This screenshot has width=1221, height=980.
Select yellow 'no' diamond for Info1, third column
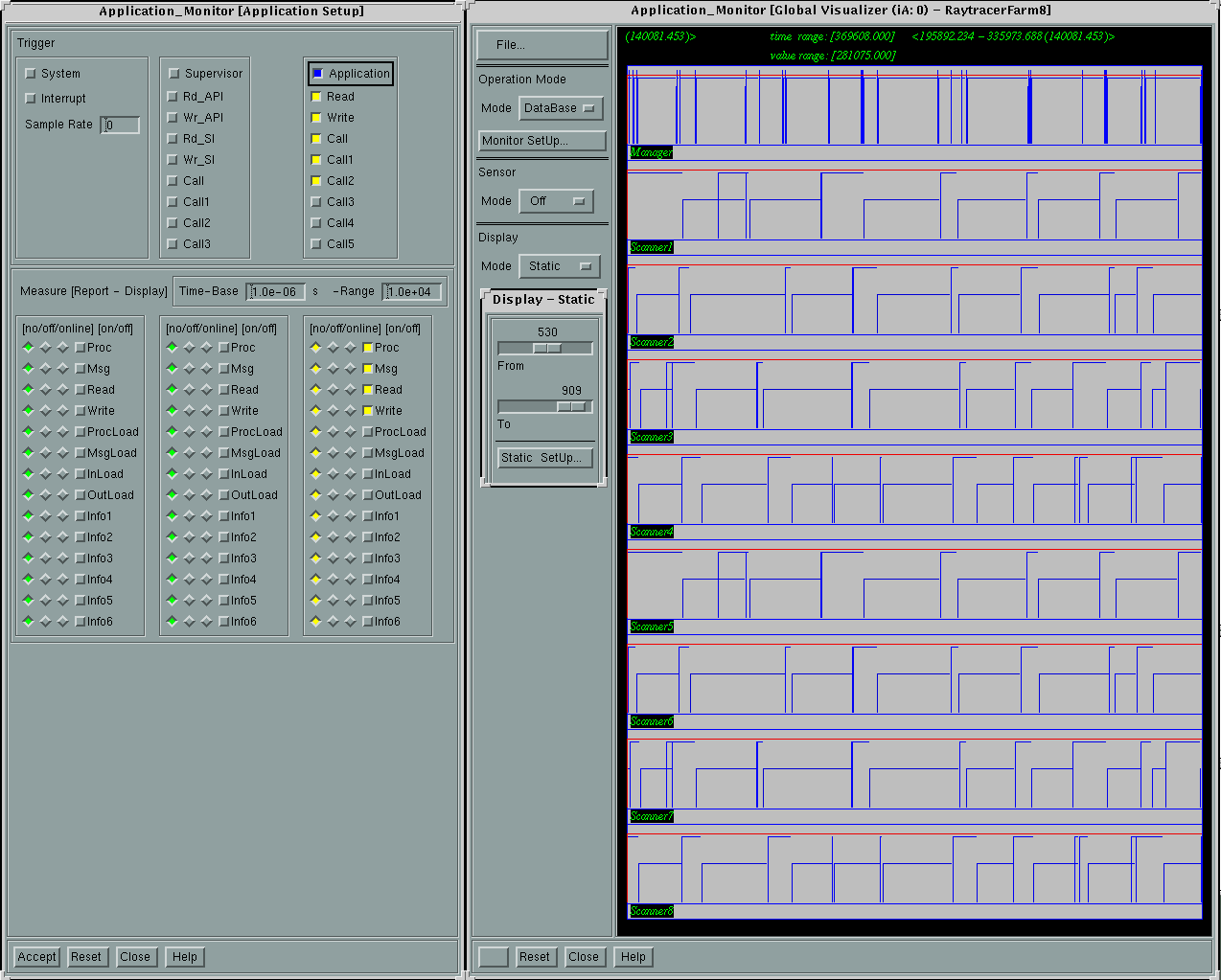coord(316,516)
